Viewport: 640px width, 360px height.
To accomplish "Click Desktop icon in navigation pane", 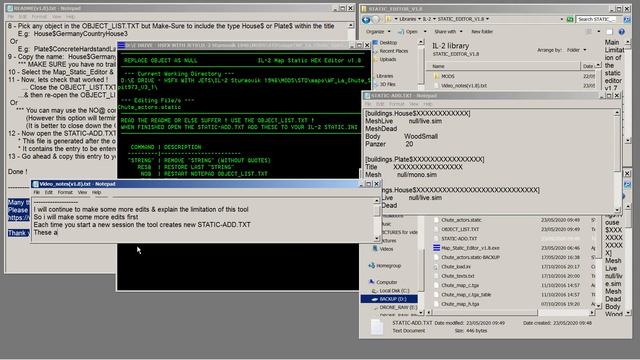I will (x=375, y=42).
